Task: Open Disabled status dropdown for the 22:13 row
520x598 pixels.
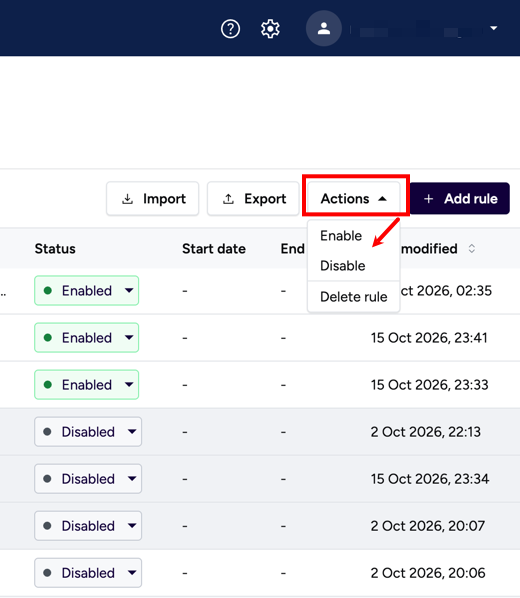Action: point(88,432)
